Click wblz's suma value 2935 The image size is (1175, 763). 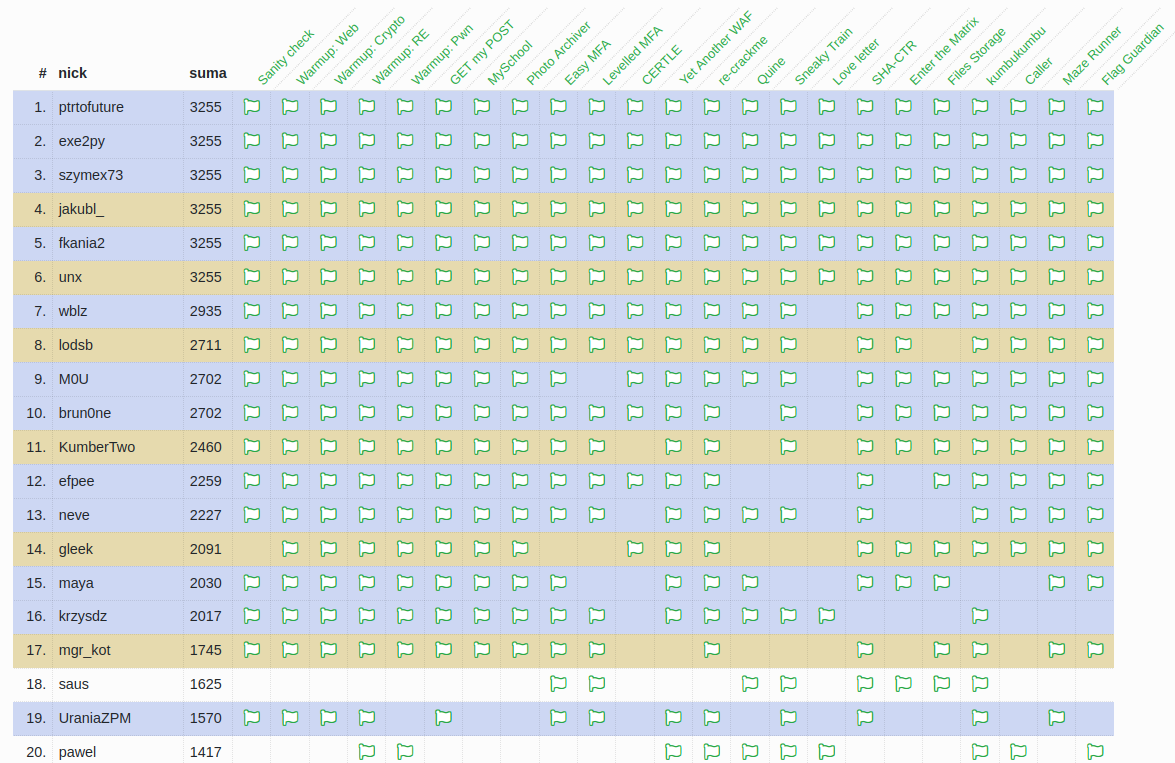pyautogui.click(x=205, y=311)
